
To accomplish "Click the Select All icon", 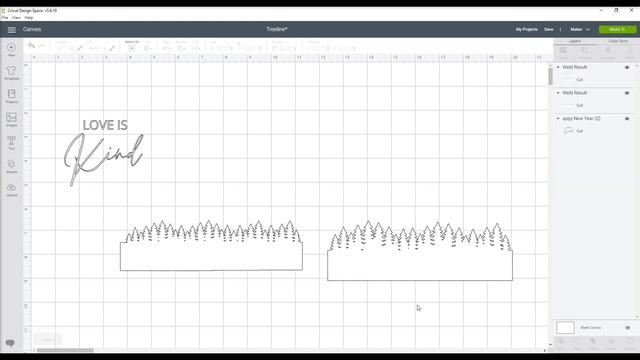I will (131, 47).
